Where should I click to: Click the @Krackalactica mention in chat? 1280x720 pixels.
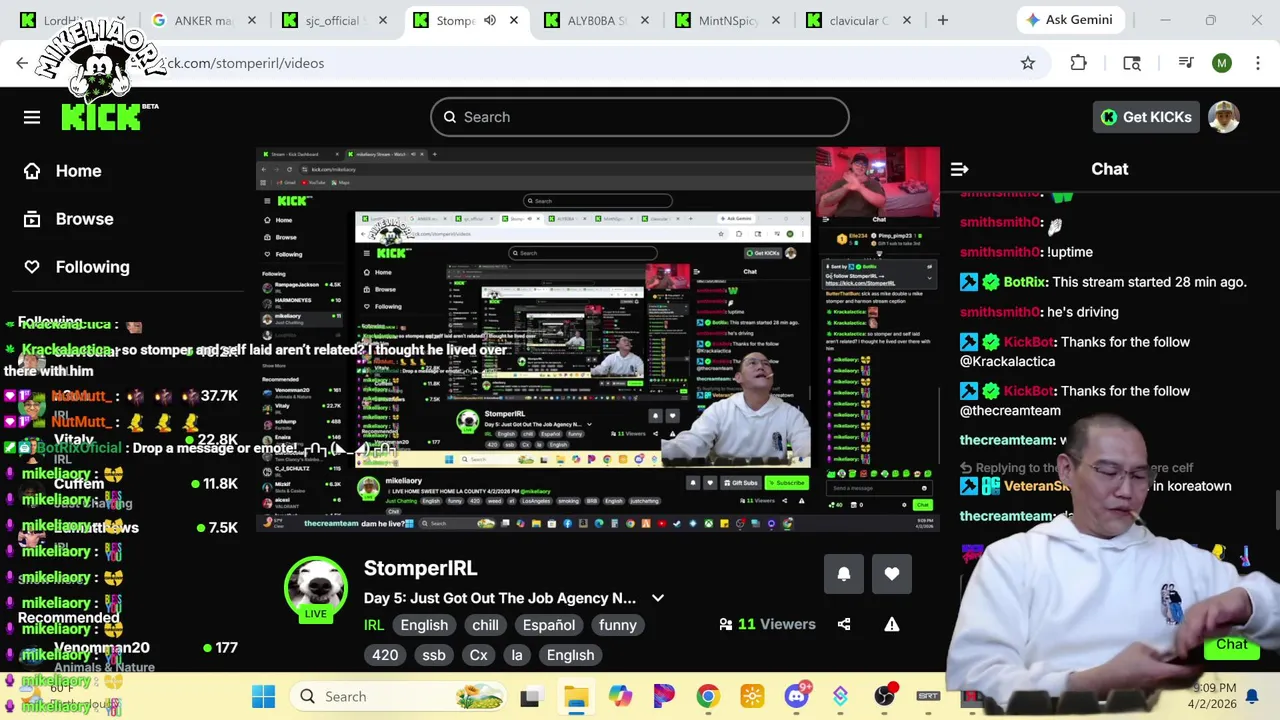tap(1007, 361)
